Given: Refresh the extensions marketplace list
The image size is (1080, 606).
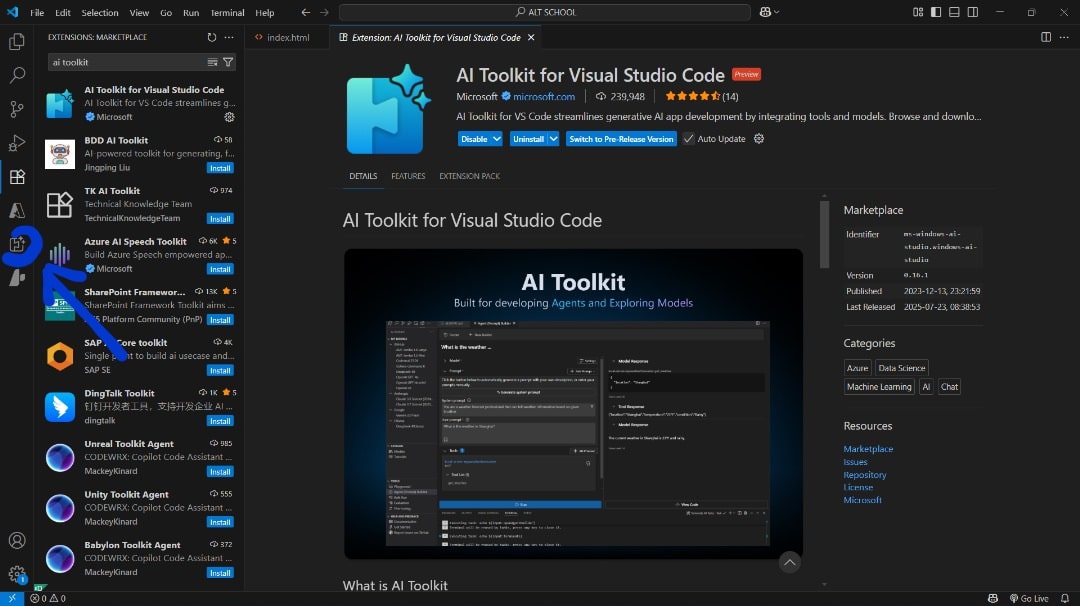Looking at the screenshot, I should [211, 37].
